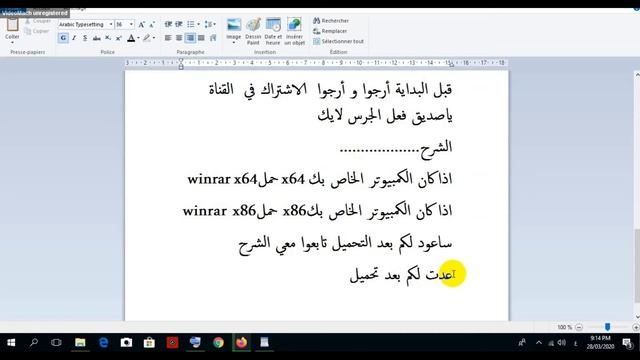Click the red app icon in taskbar
The image size is (640, 360).
coord(172,342)
